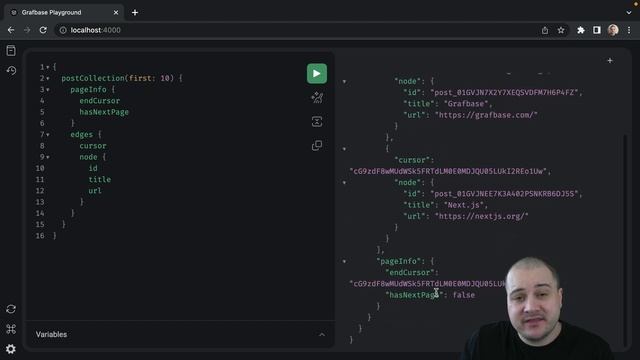Screen dimensions: 640x360
Task: Open the Chrome profile avatar
Action: 613,30
